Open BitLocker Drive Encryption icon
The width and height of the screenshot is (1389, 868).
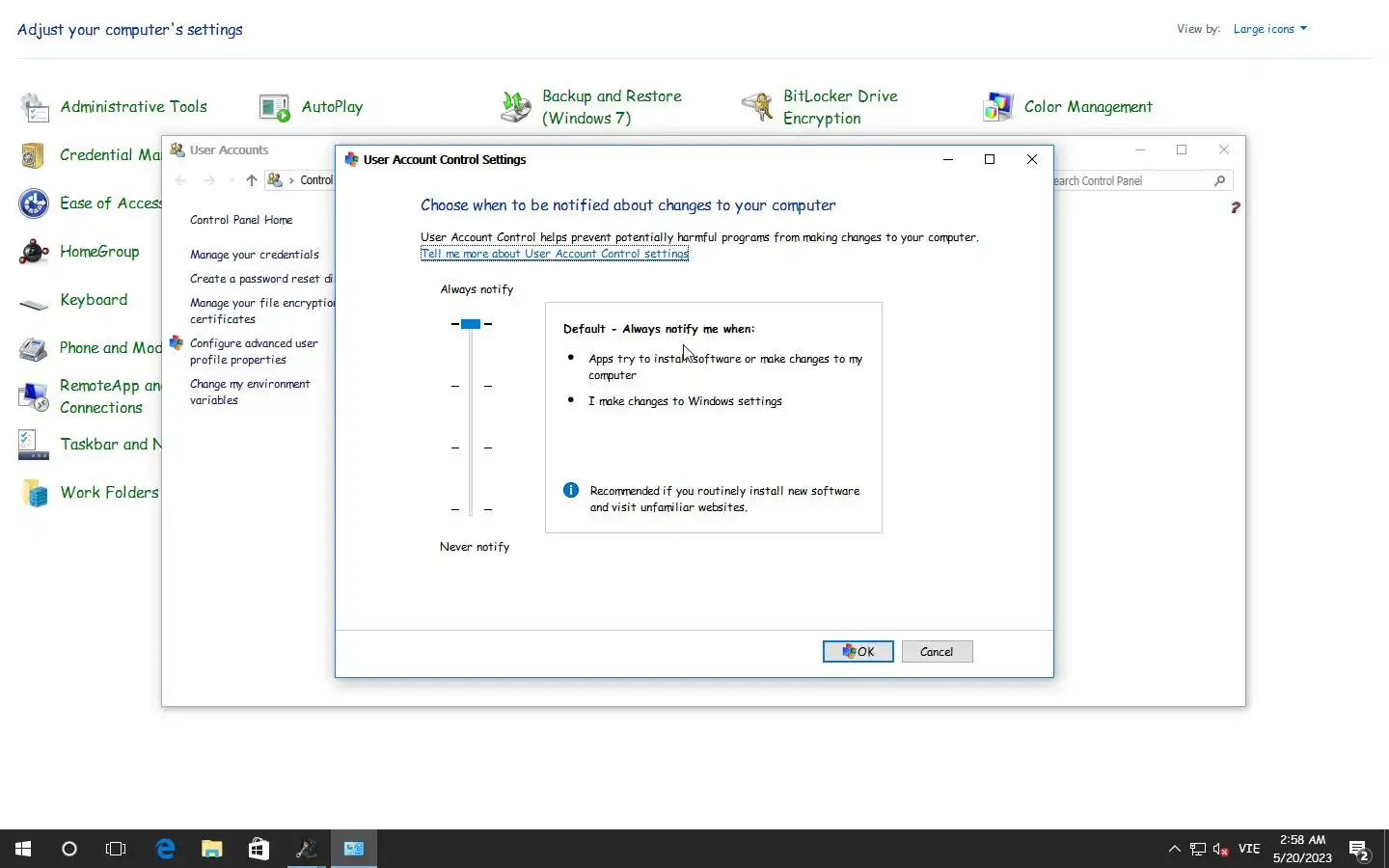(x=757, y=107)
